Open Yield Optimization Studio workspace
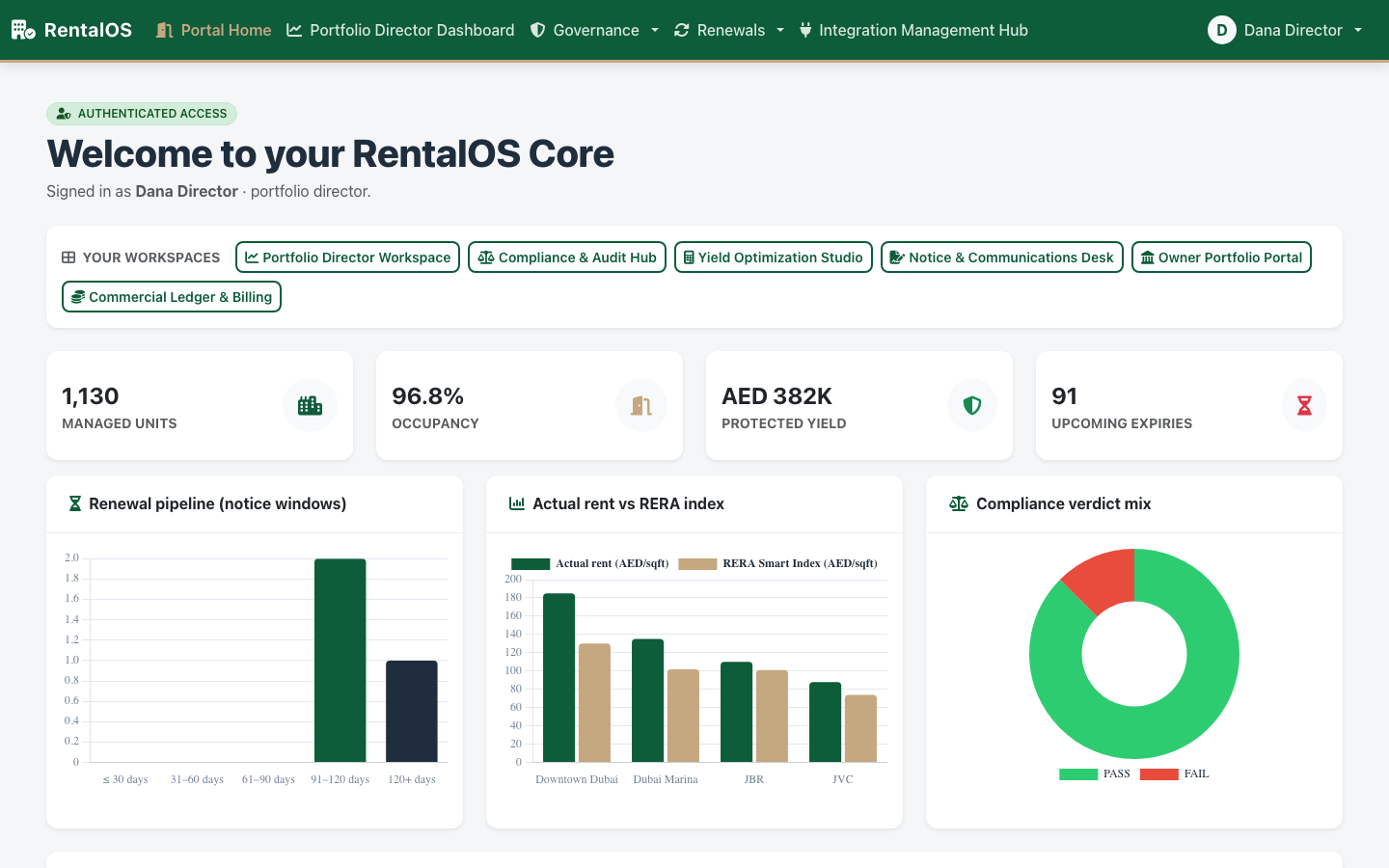Viewport: 1389px width, 868px height. 774,258
